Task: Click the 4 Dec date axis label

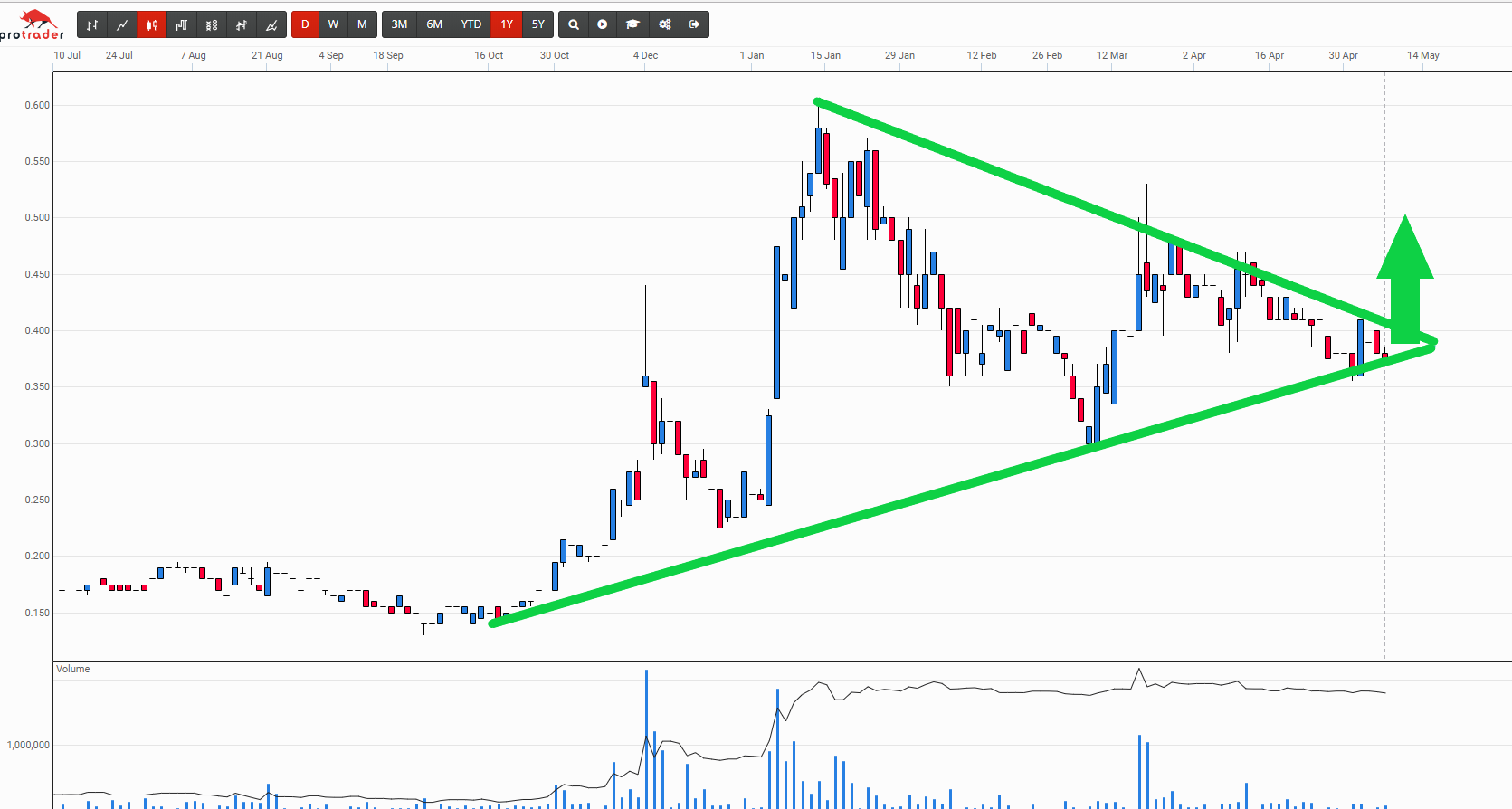Action: (645, 55)
